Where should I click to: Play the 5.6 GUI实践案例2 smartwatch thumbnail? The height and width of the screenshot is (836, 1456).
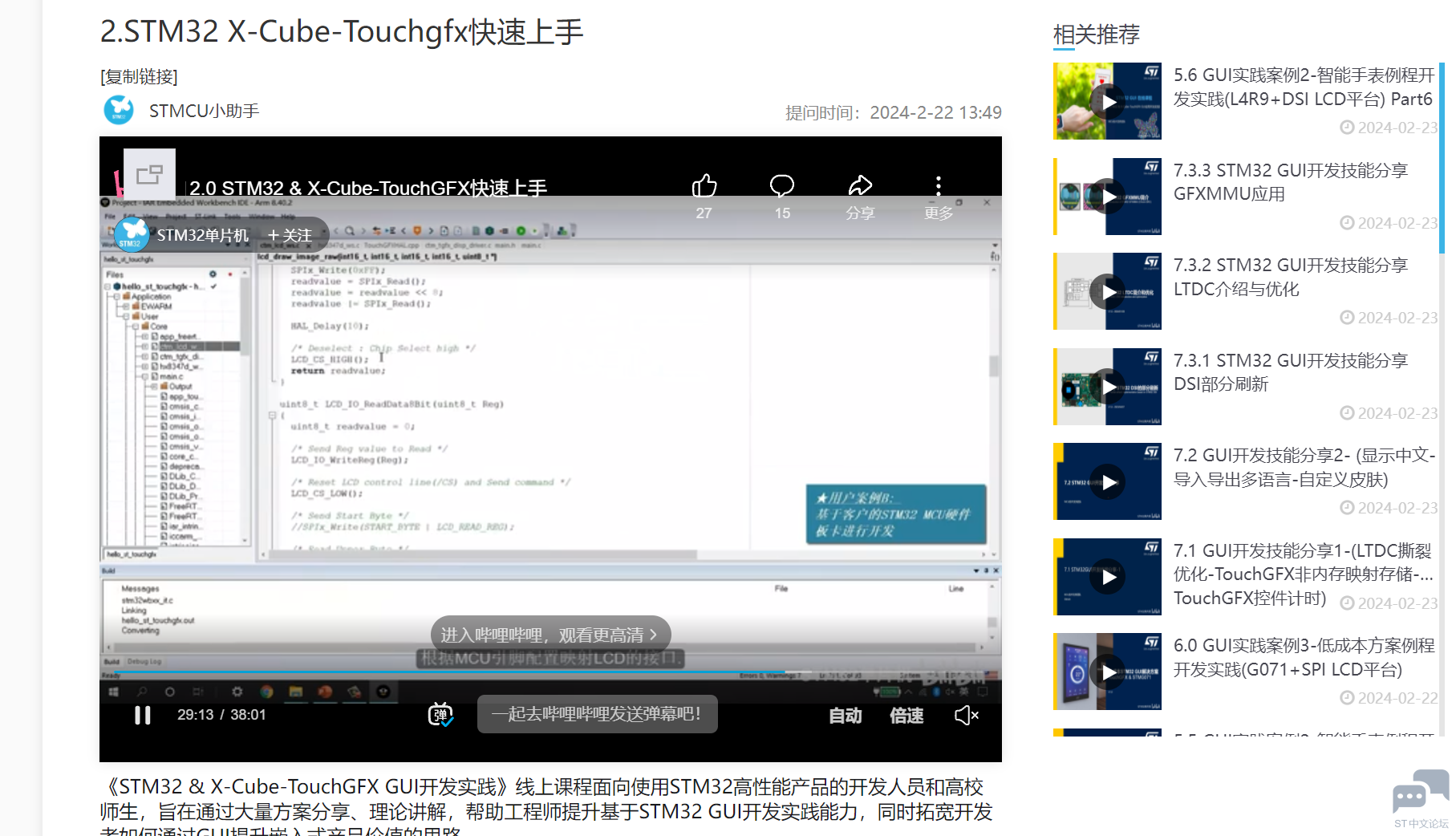point(1107,101)
